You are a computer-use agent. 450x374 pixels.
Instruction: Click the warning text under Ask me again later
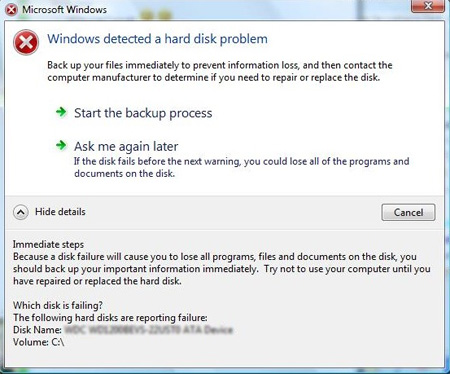tap(242, 167)
